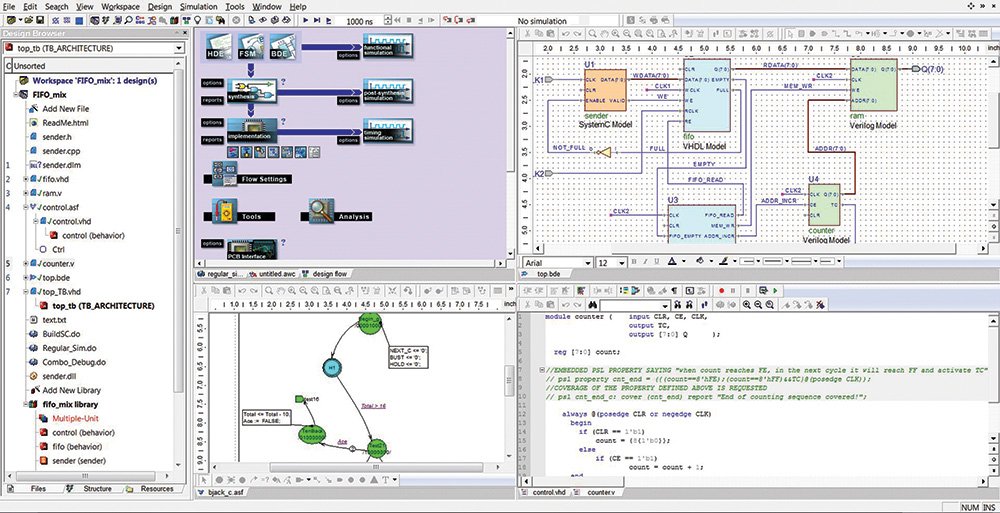Click the synthesis reports button
This screenshot has width=1000, height=513.
tap(213, 98)
